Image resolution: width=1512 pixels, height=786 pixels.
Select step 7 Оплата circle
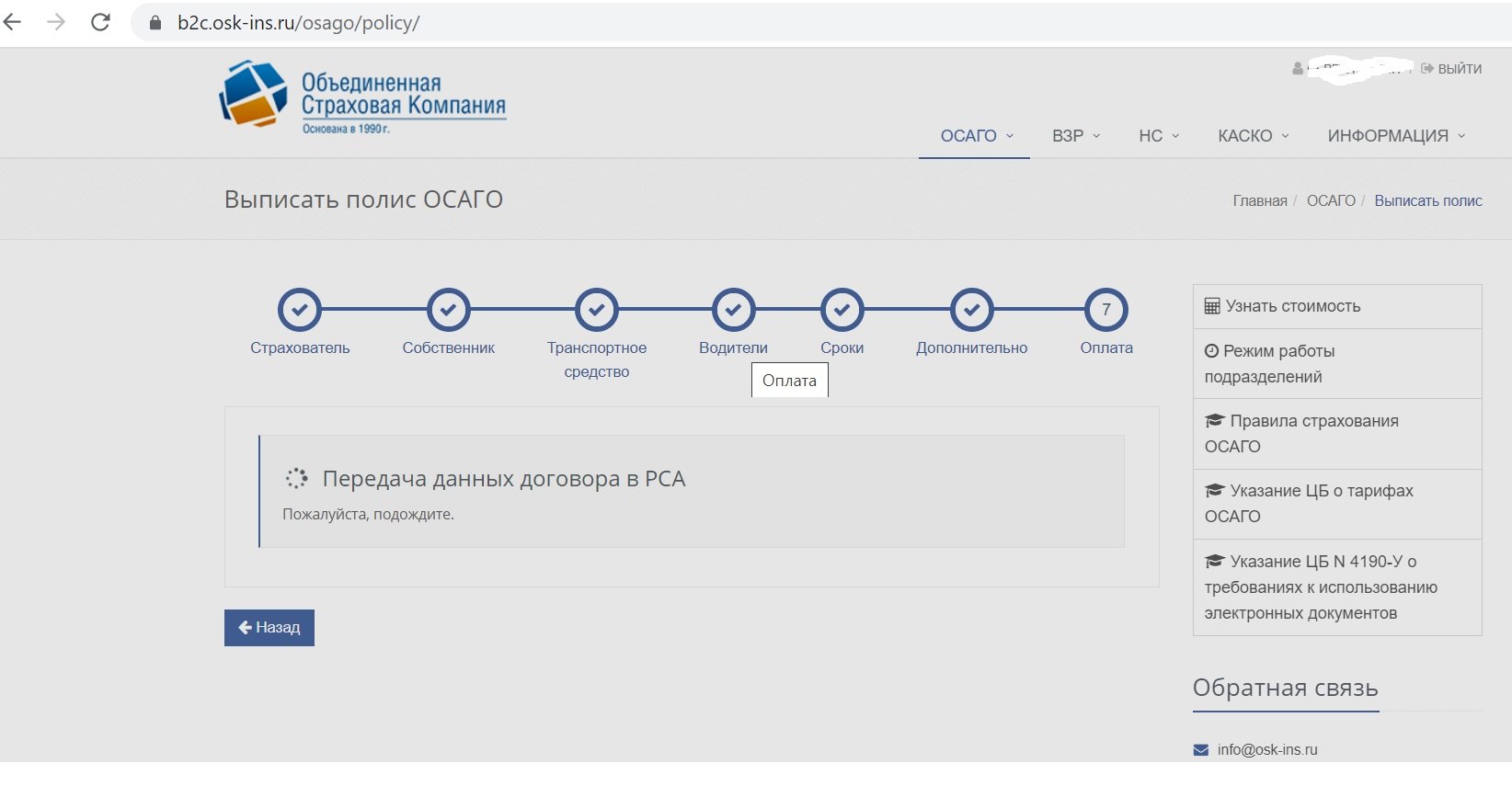[1106, 311]
